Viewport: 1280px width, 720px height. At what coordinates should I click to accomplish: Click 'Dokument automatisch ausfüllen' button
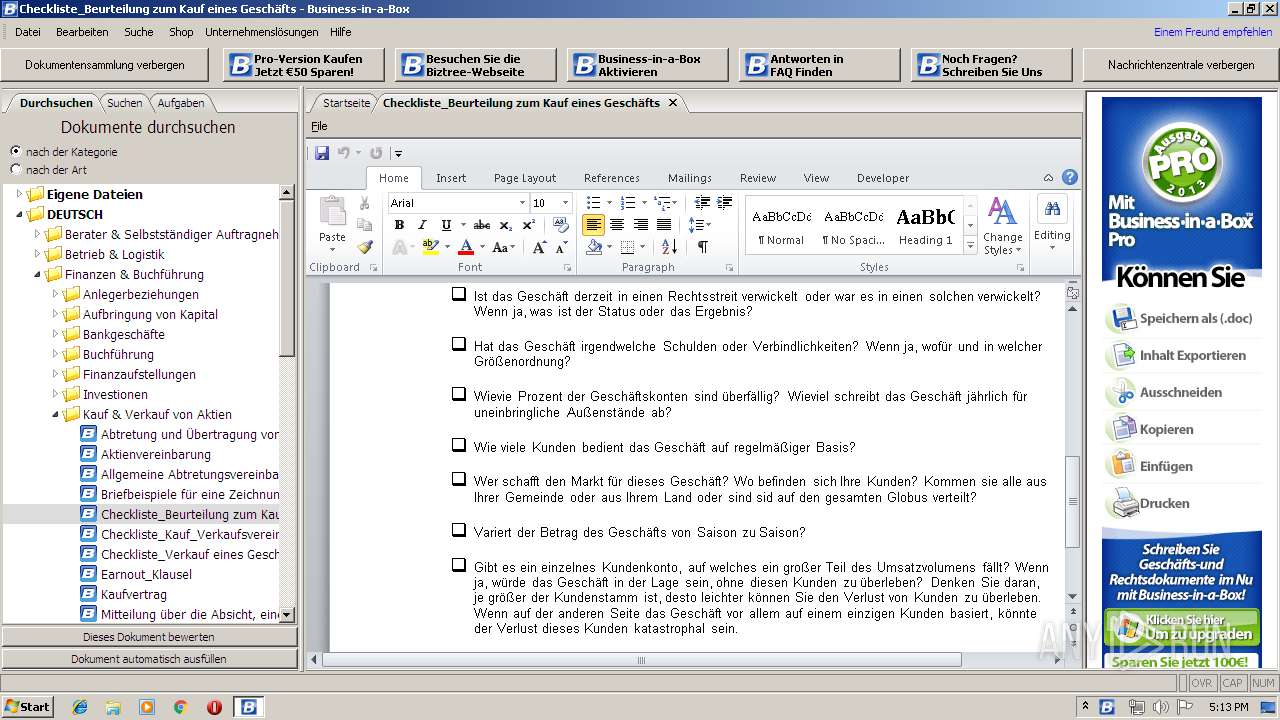(149, 659)
